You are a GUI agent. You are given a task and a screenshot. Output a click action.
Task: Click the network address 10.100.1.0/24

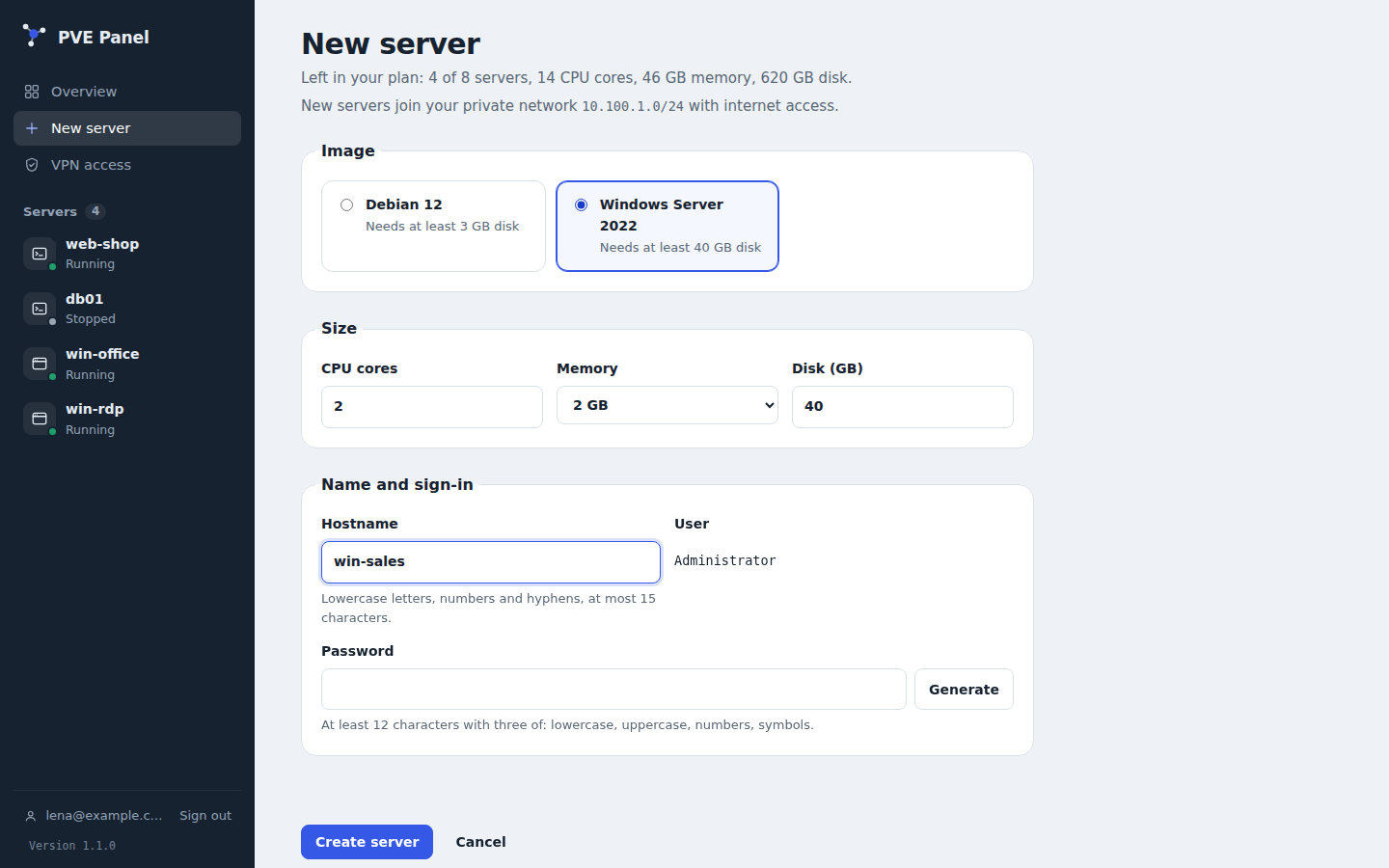[x=633, y=106]
